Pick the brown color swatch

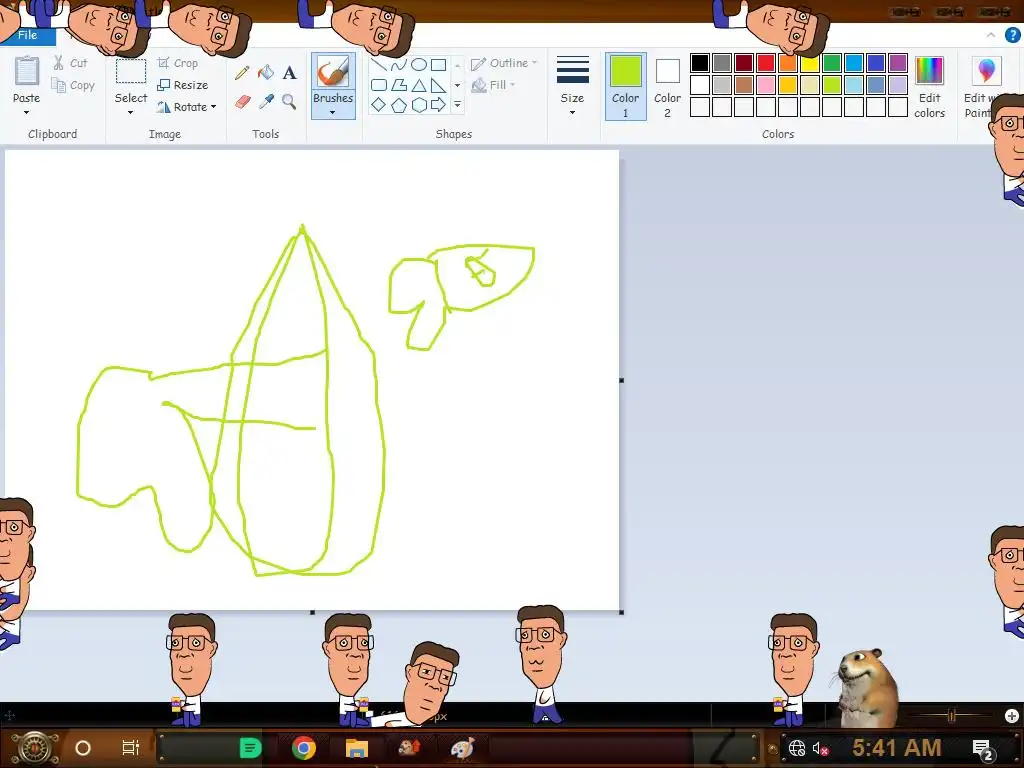[744, 85]
